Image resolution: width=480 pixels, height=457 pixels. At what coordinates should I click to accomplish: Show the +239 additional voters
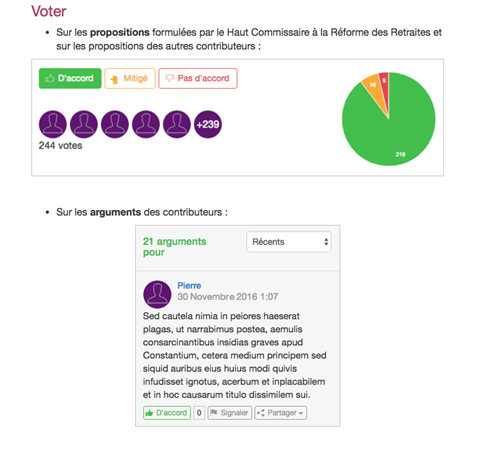click(208, 124)
